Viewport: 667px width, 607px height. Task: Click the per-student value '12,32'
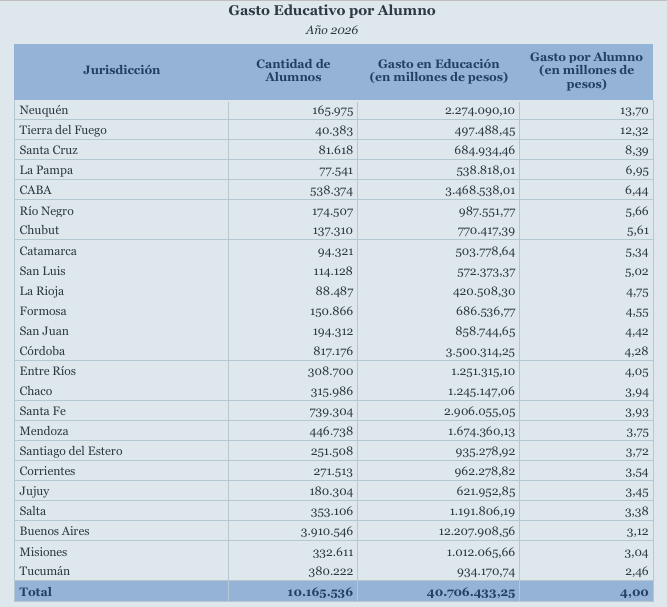tap(634, 131)
